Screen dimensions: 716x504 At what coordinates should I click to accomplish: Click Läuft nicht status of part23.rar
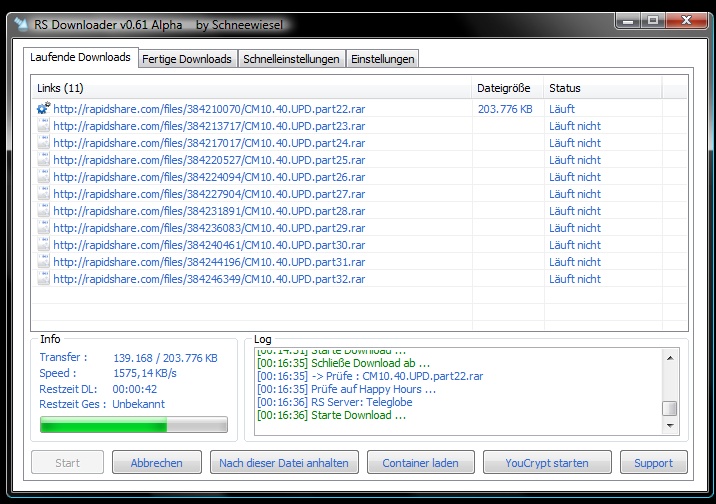(575, 126)
